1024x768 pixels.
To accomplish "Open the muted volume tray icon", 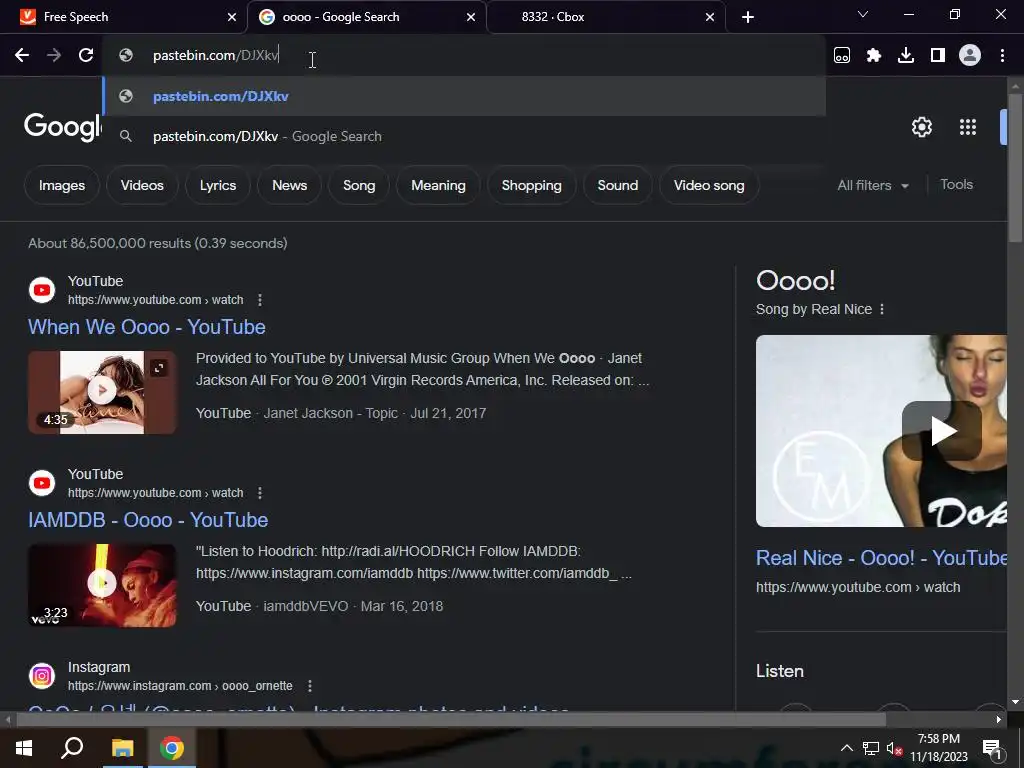I will (x=894, y=748).
